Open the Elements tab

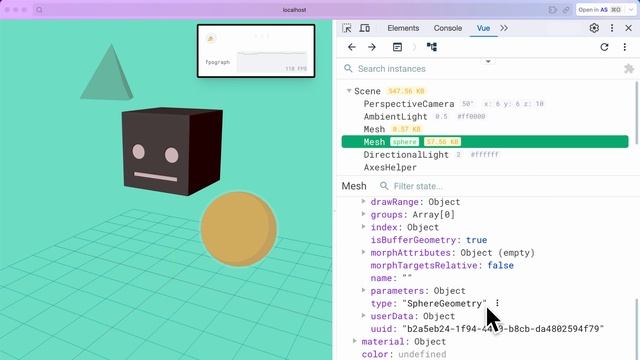tap(403, 28)
